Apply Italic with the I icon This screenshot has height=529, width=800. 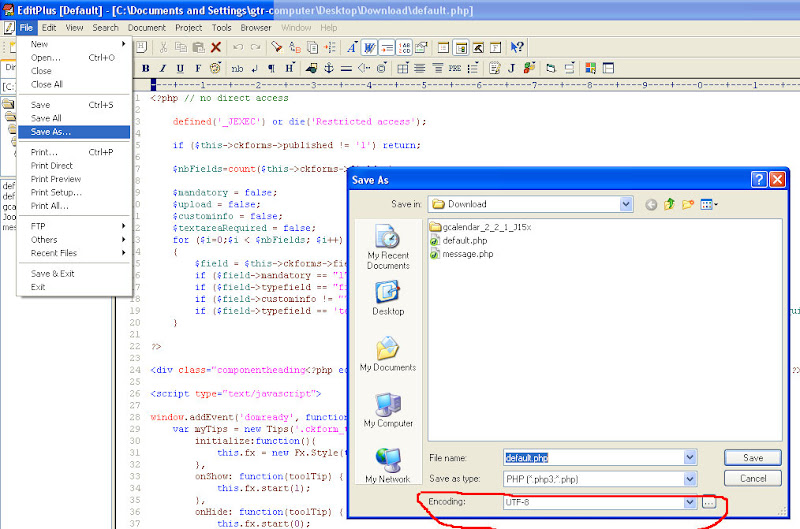click(163, 68)
